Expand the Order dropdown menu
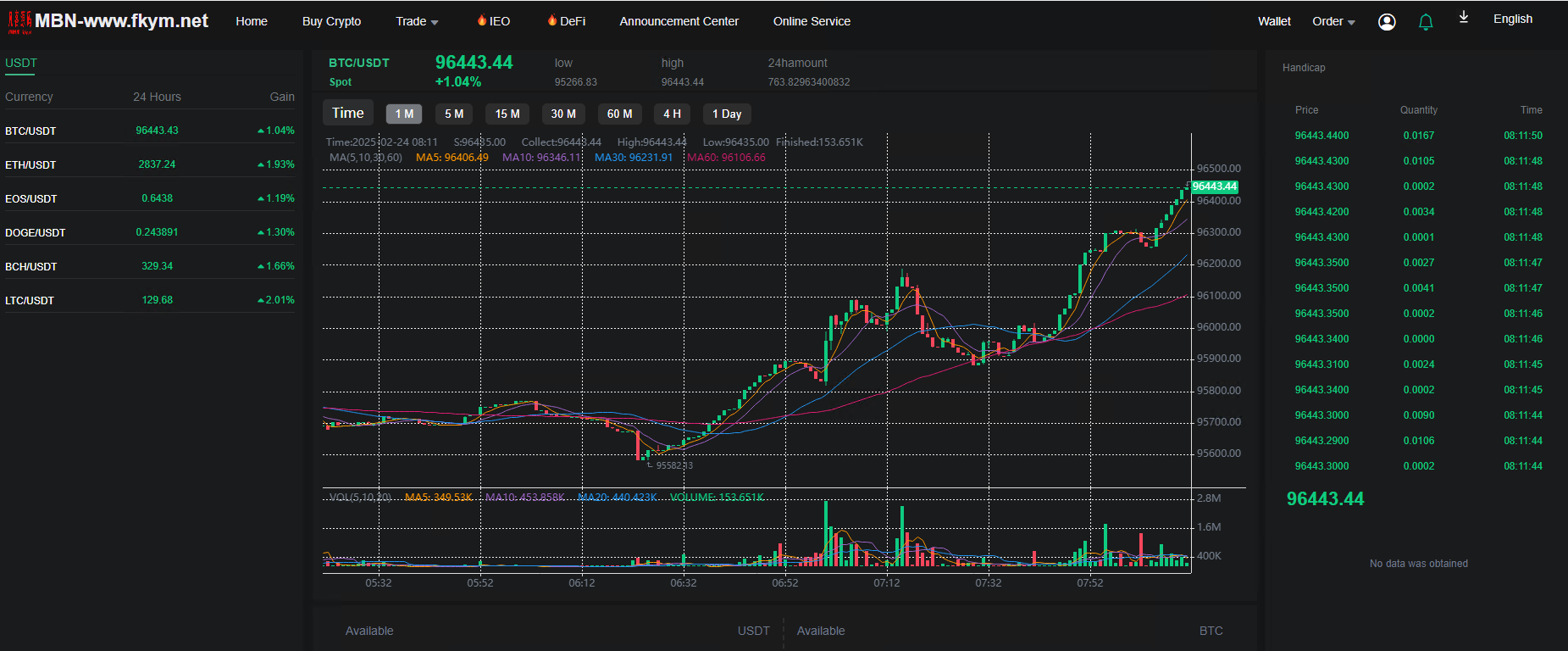Screen dimensions: 1568x651 click(x=1333, y=21)
